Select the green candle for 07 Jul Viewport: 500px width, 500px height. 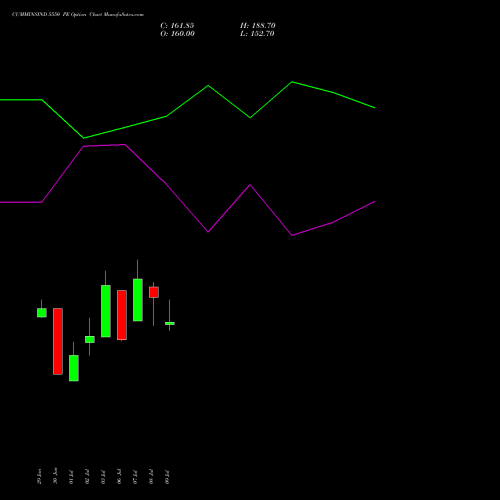pos(138,300)
